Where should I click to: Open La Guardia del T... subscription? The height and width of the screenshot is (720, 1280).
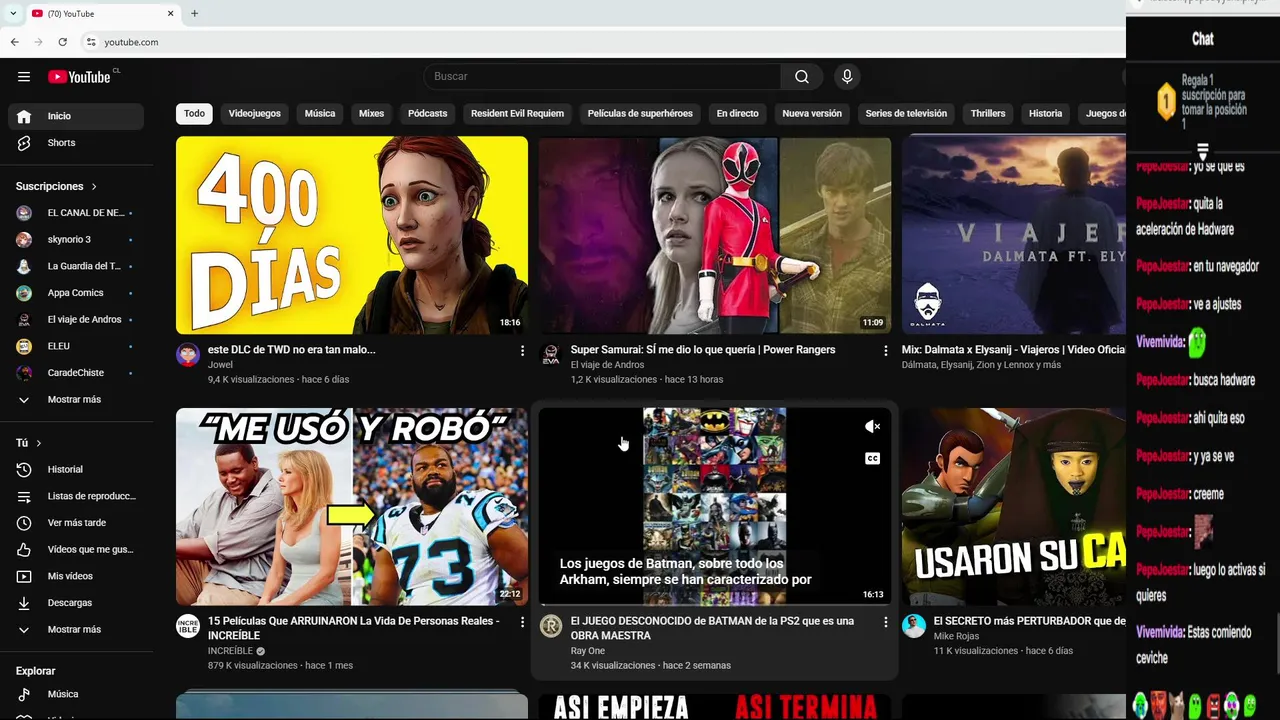76,266
